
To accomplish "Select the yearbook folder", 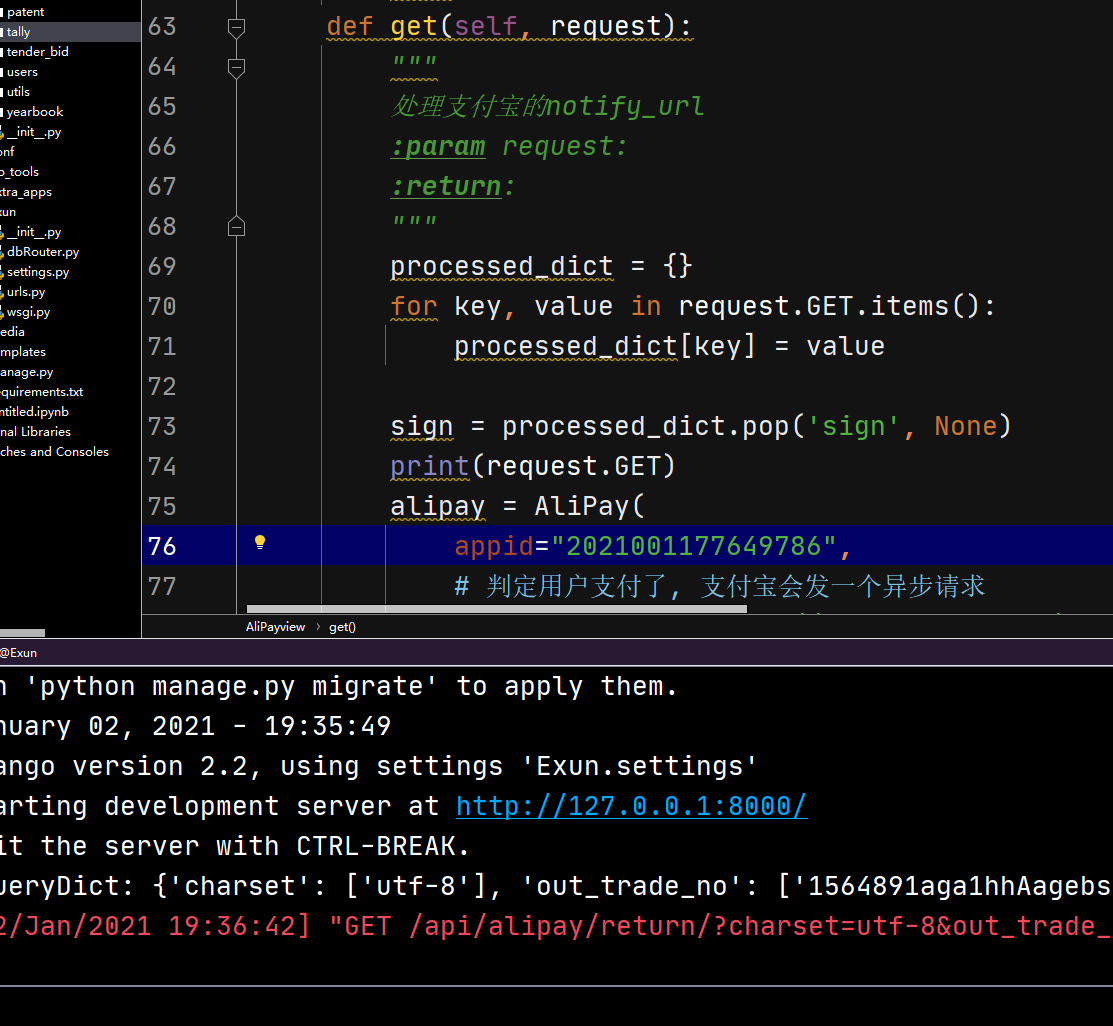I will point(34,111).
